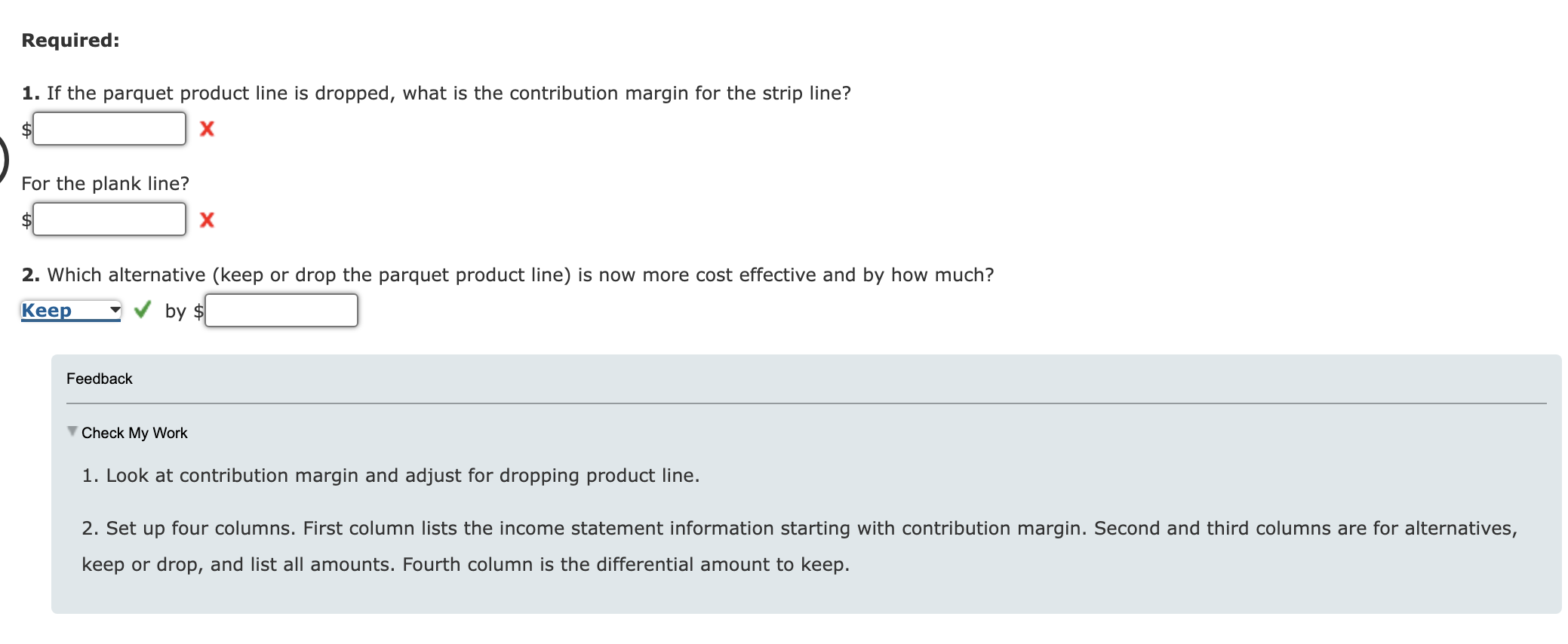Click the dollar sign before the strip line box

[26, 131]
